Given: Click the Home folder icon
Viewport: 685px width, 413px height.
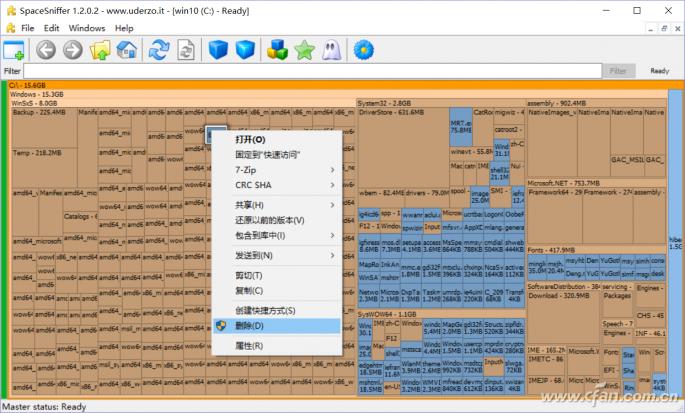Looking at the screenshot, I should pyautogui.click(x=127, y=50).
